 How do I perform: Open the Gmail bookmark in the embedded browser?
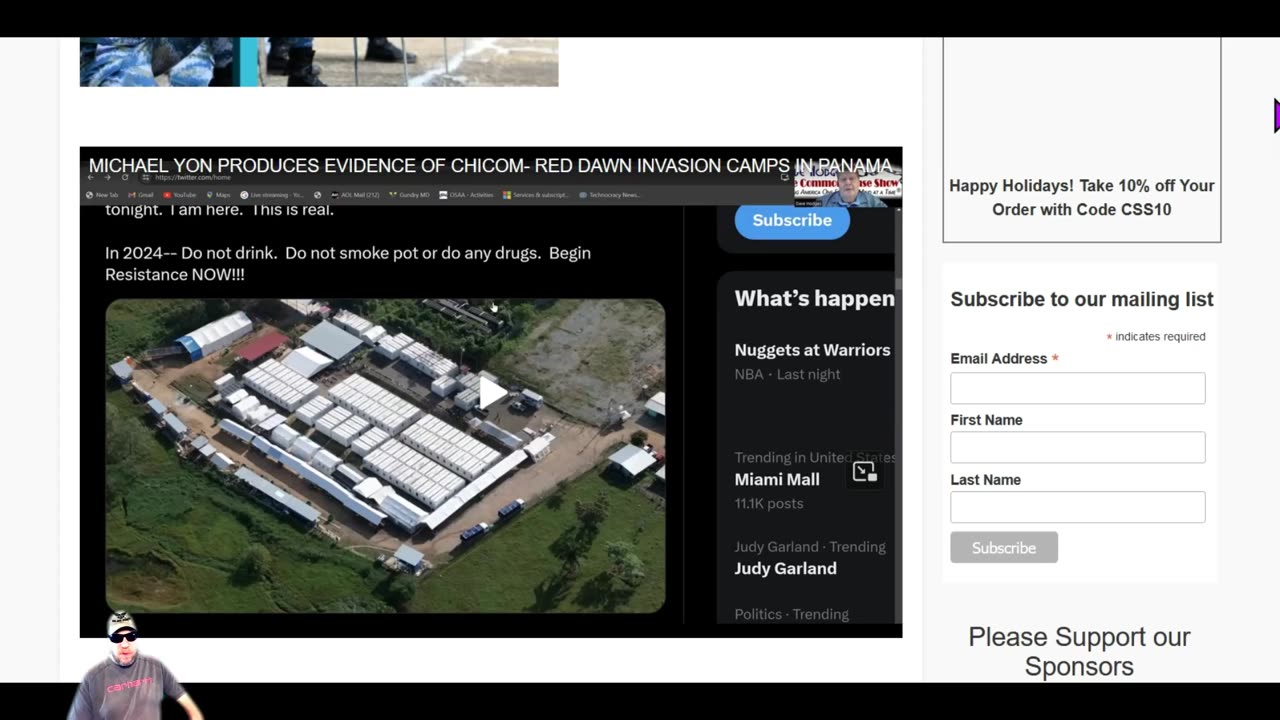(139, 195)
